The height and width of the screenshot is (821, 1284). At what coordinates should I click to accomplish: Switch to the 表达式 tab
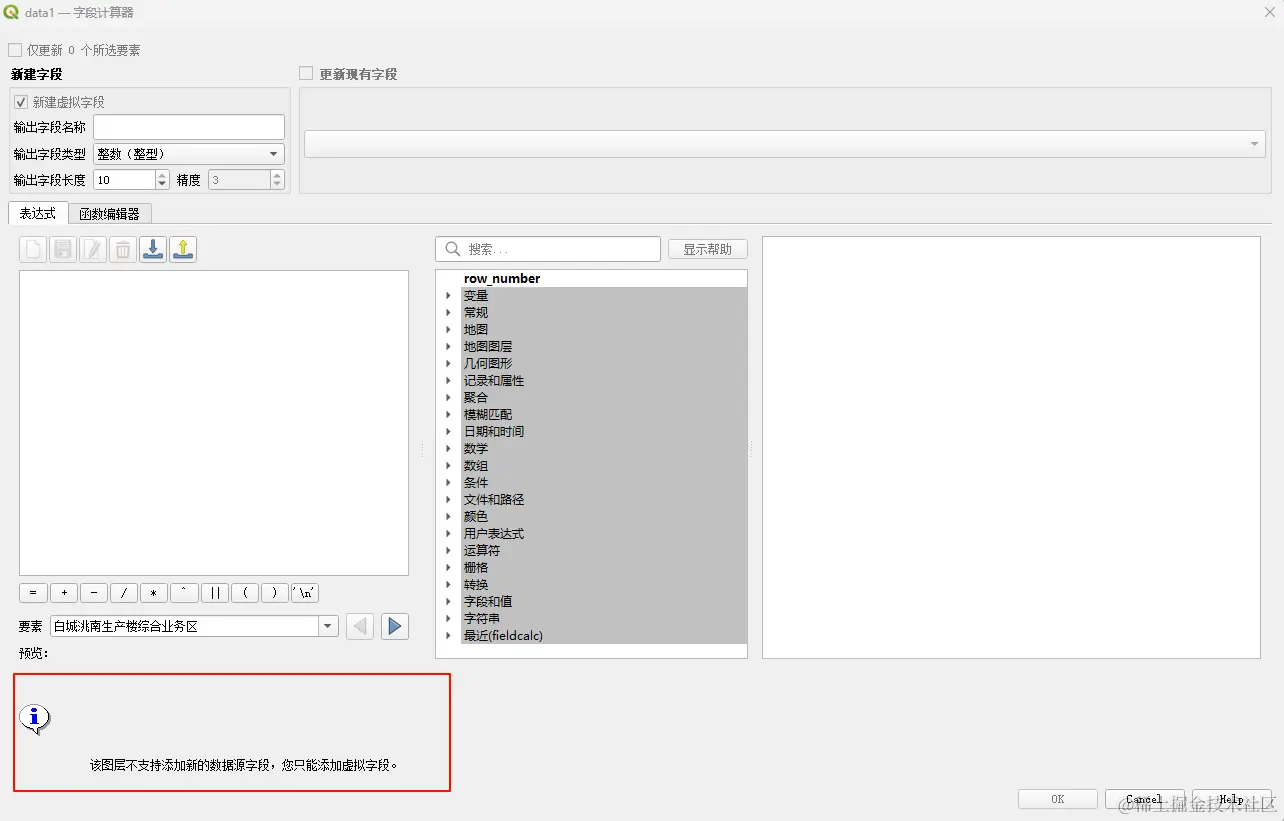click(38, 213)
